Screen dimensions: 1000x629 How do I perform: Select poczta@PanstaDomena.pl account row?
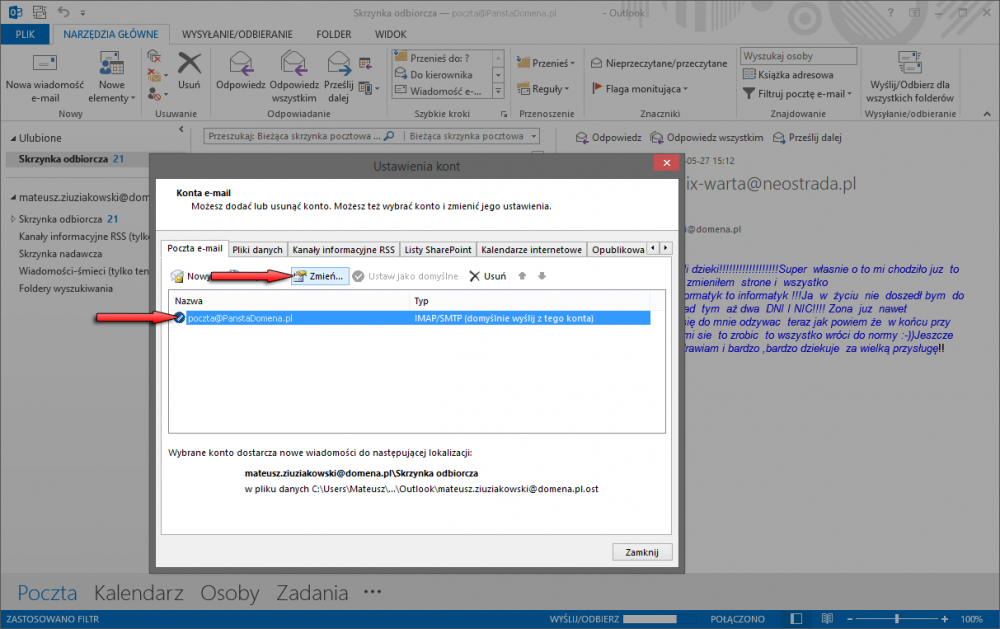click(411, 318)
